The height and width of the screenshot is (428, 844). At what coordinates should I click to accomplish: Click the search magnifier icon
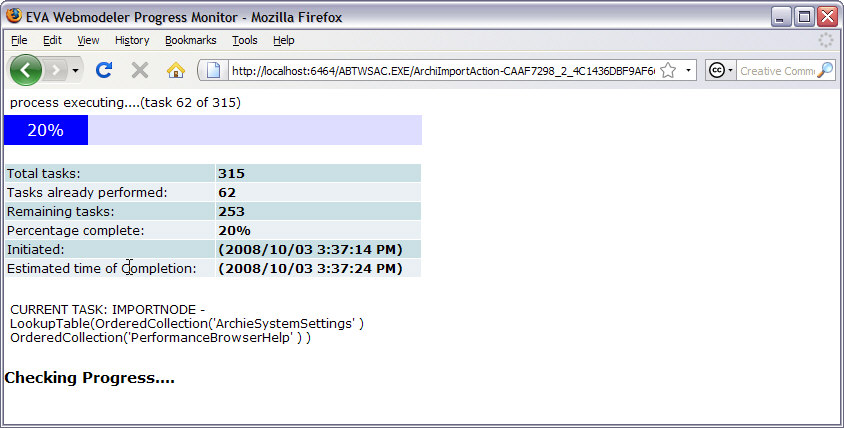click(x=825, y=70)
